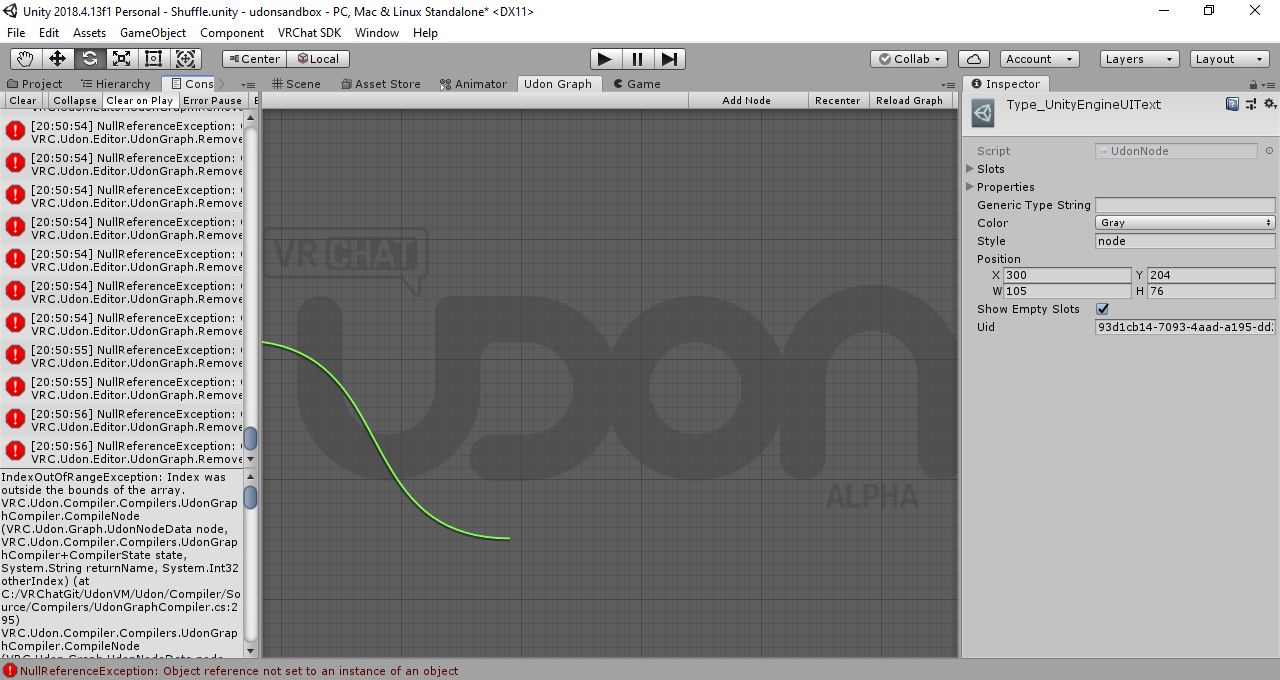This screenshot has height=680, width=1280.
Task: Open the Cloud services button
Action: click(x=974, y=59)
